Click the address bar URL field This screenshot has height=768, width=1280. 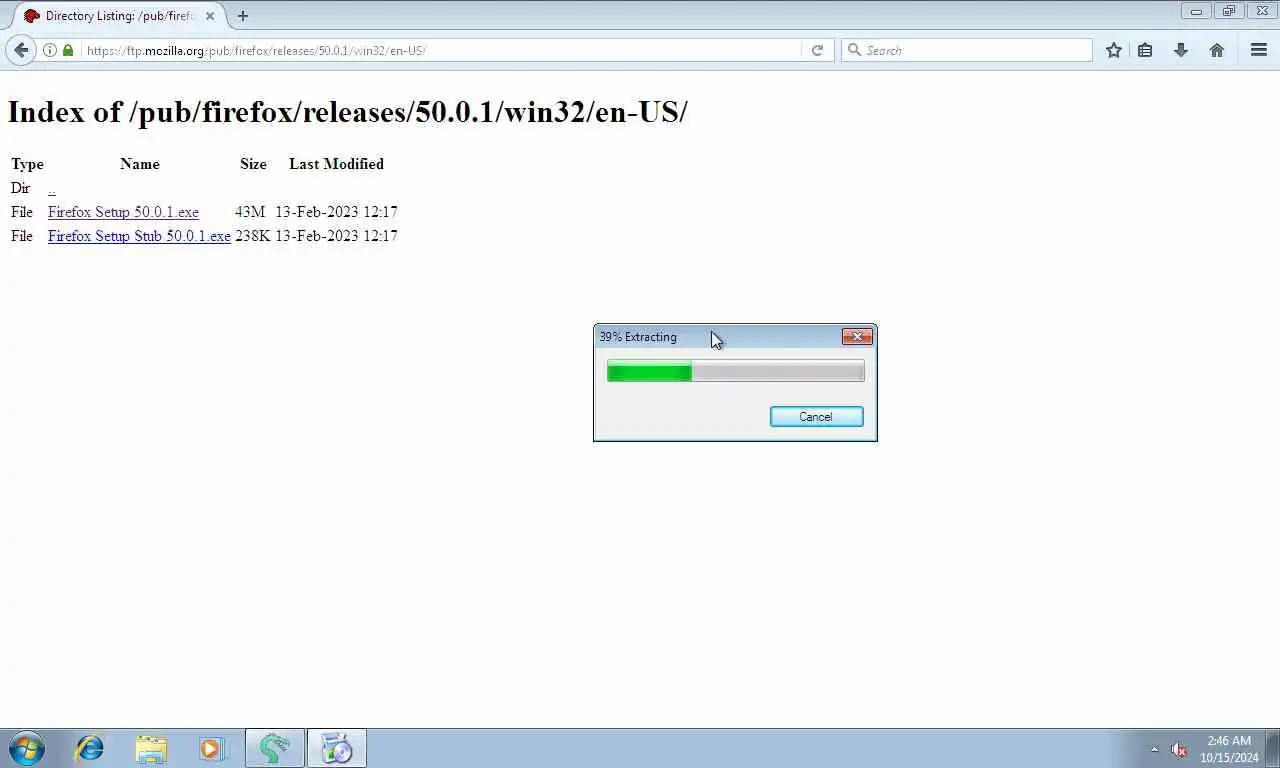440,50
